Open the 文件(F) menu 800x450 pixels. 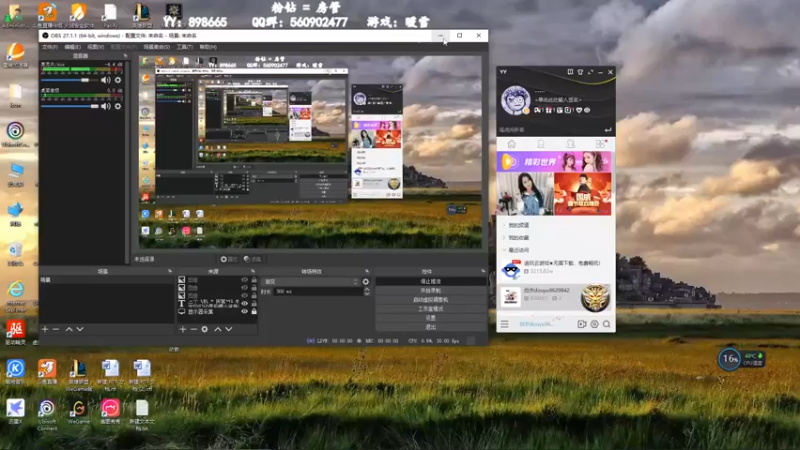(49, 47)
